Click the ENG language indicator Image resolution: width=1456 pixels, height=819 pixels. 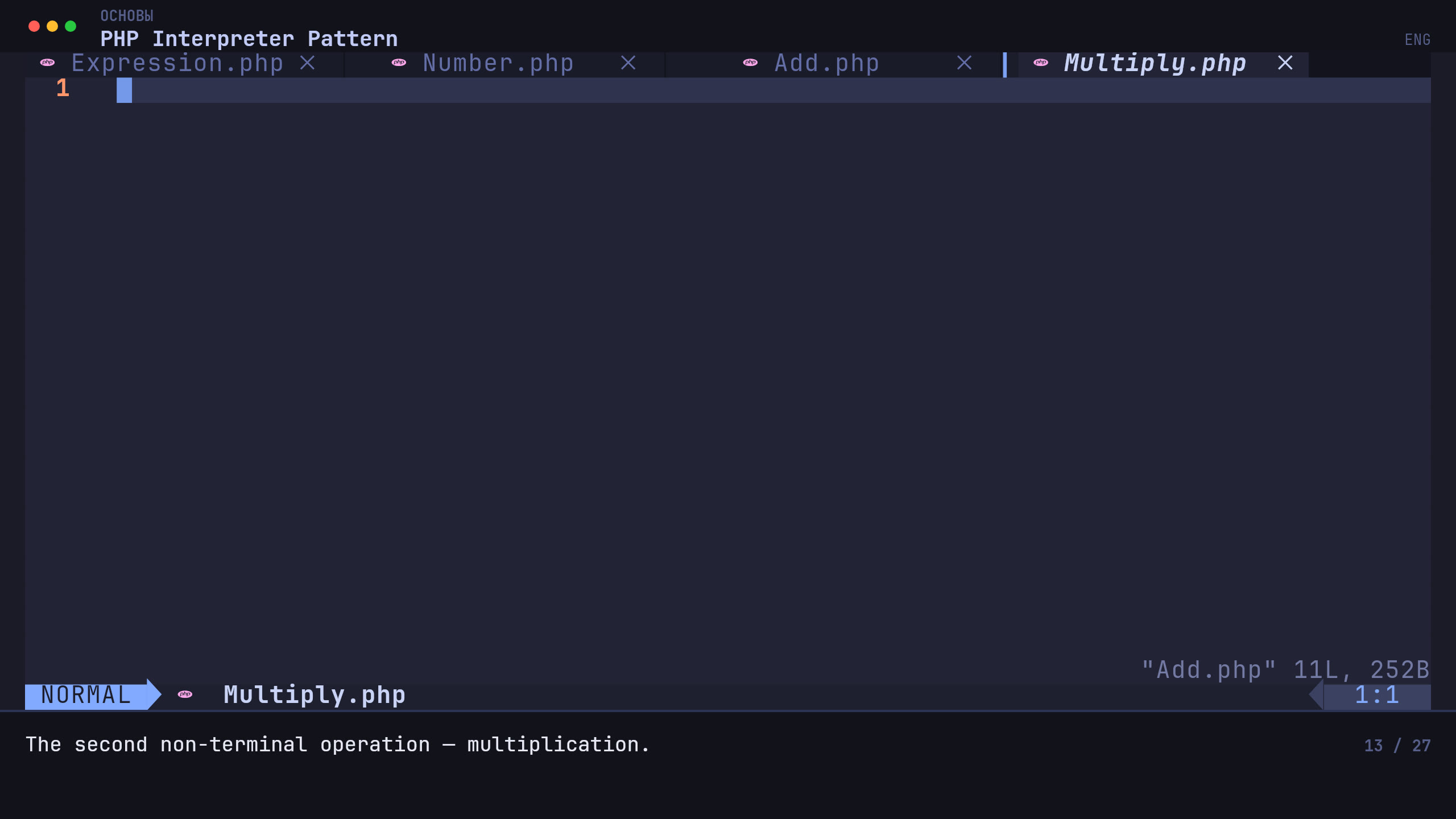[x=1417, y=40]
